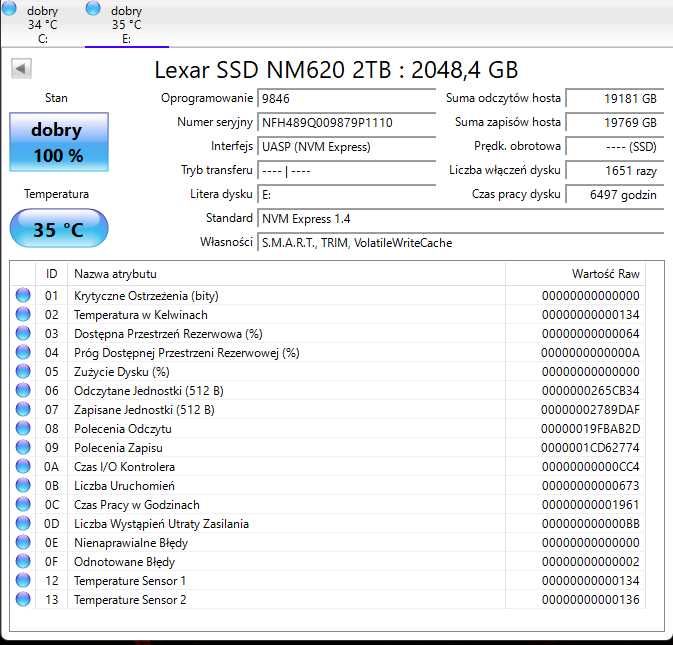Select the Zapisane Jednostki (512 B) attribute

point(144,410)
